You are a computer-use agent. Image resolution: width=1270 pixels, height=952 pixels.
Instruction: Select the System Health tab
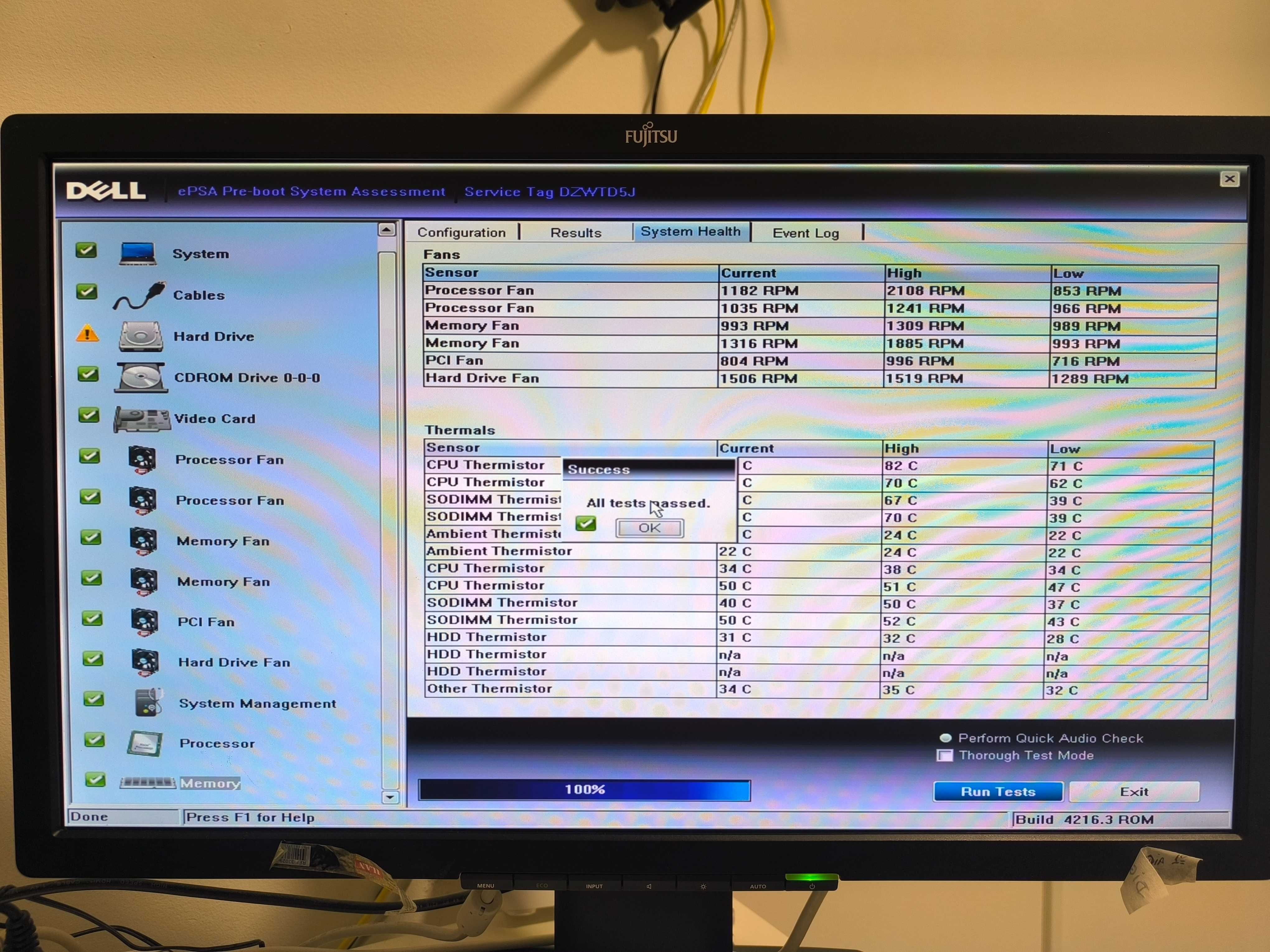pyautogui.click(x=691, y=232)
